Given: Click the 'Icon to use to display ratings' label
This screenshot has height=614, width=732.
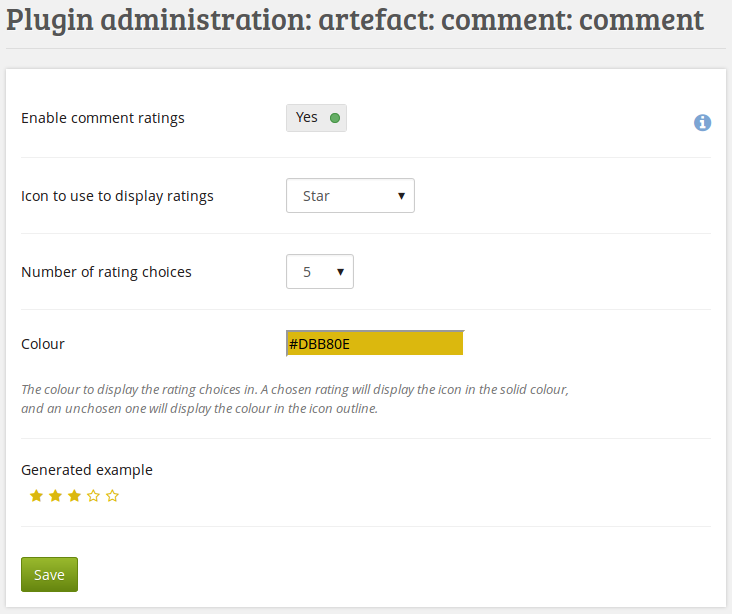Looking at the screenshot, I should tap(117, 196).
